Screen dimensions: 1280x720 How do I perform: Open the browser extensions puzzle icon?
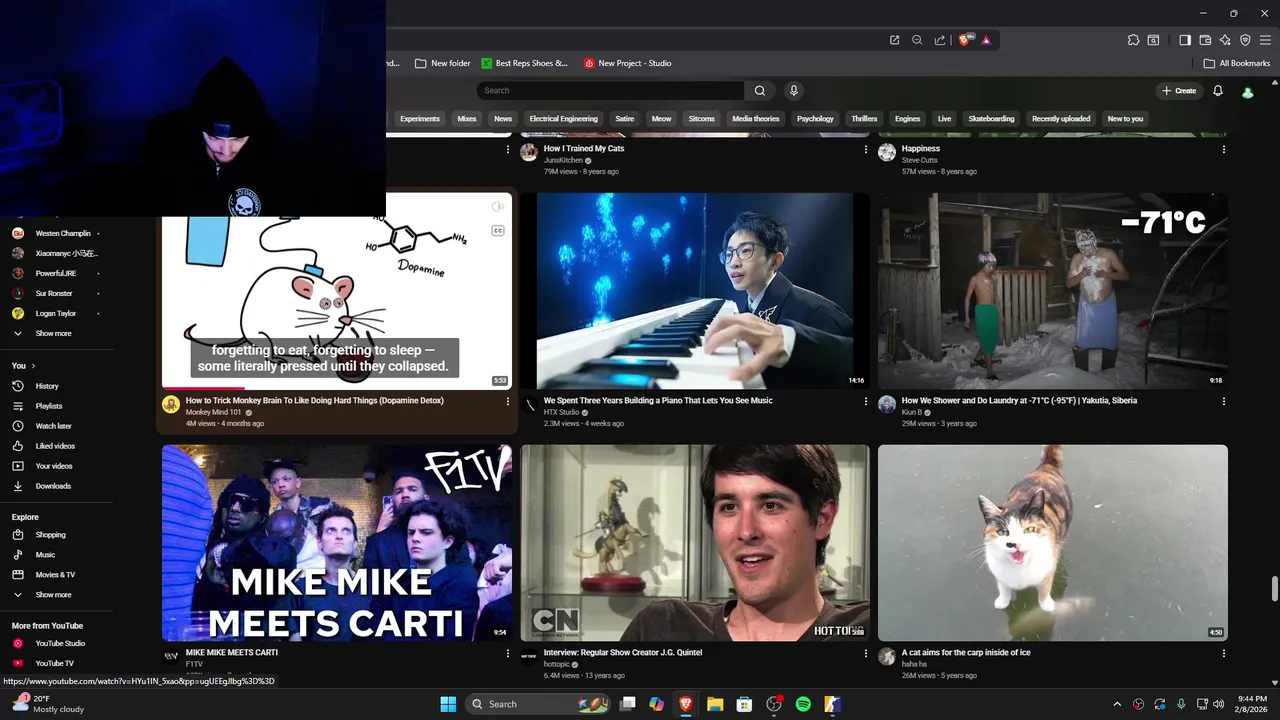1133,40
